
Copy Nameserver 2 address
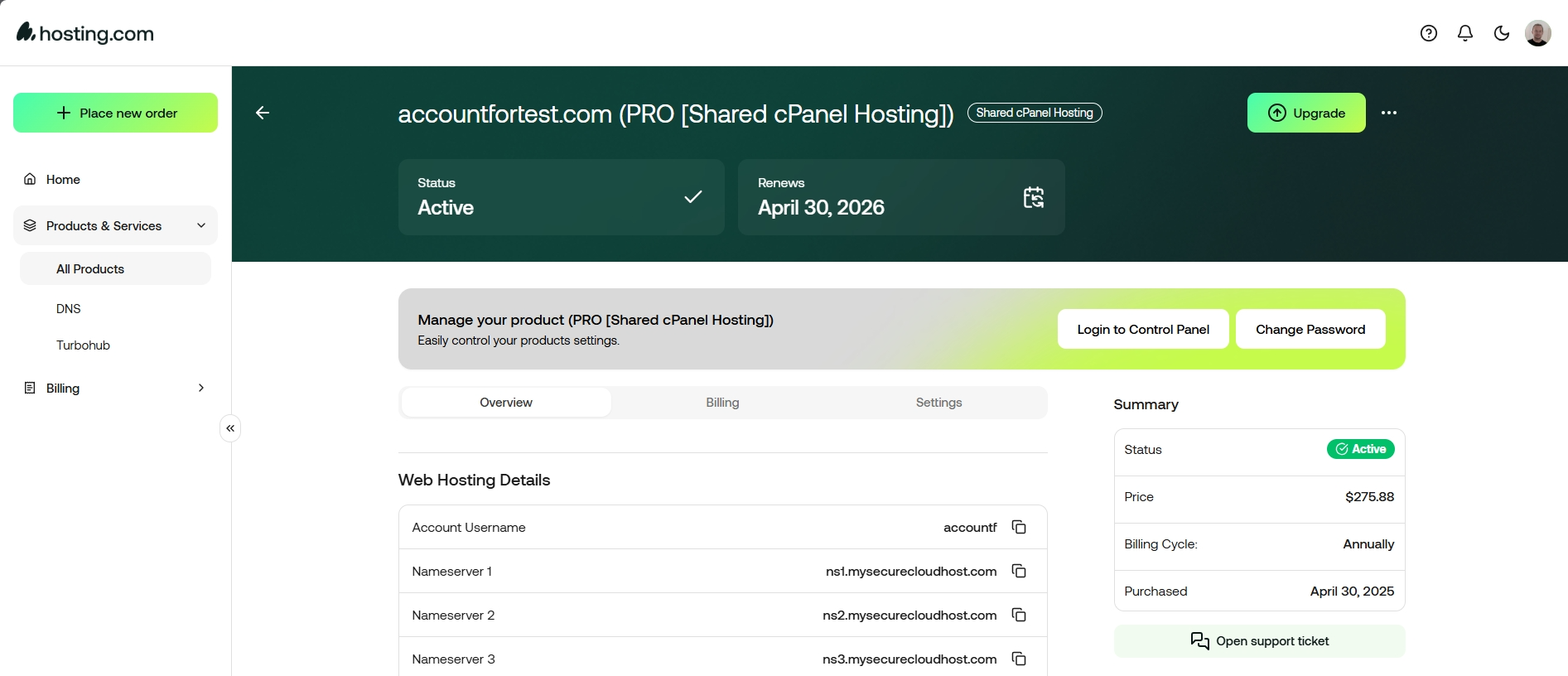(1019, 615)
